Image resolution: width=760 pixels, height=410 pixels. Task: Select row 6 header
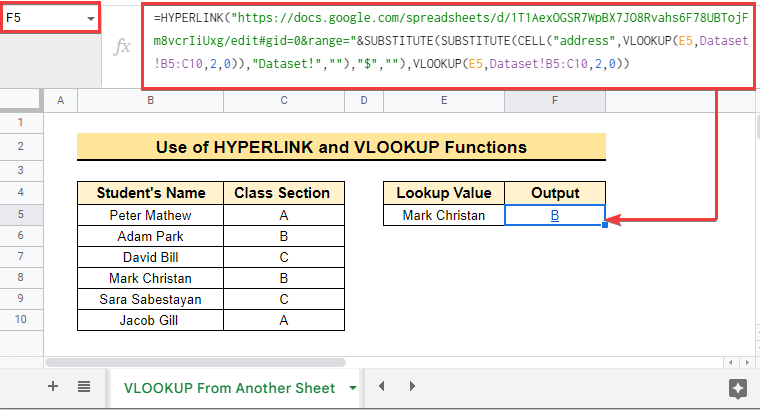(x=21, y=236)
